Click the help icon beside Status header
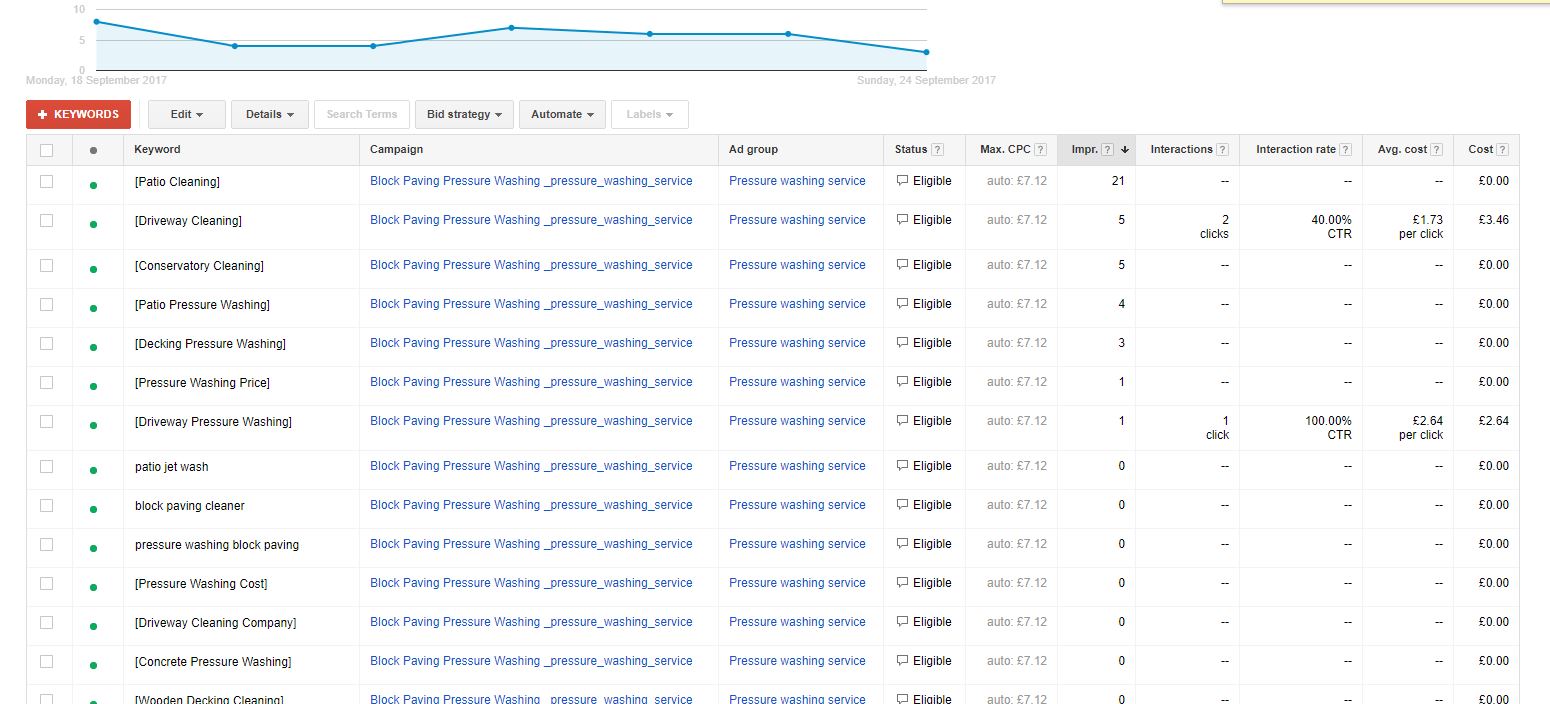The height and width of the screenshot is (704, 1550). point(937,150)
